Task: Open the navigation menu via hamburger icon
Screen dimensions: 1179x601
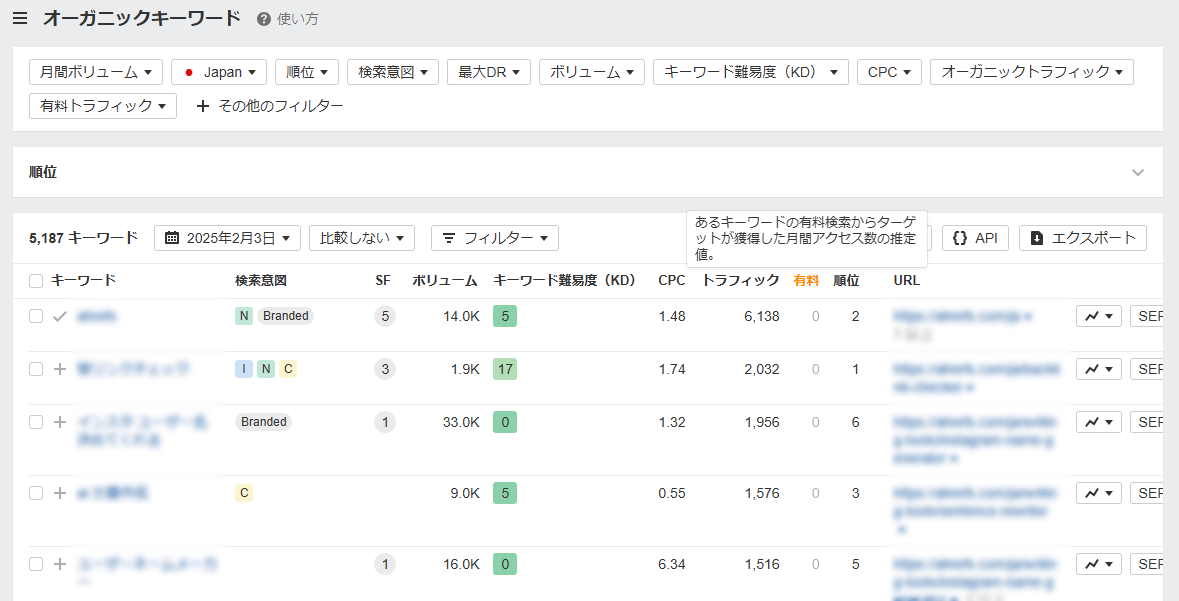Action: (x=20, y=17)
